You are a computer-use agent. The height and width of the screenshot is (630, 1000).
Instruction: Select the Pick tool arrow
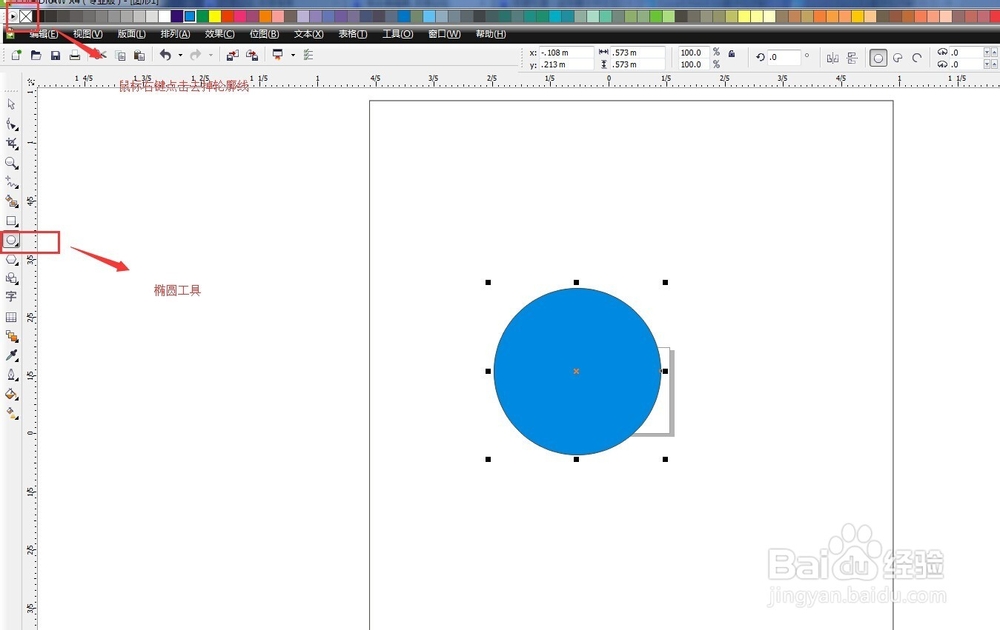[11, 104]
